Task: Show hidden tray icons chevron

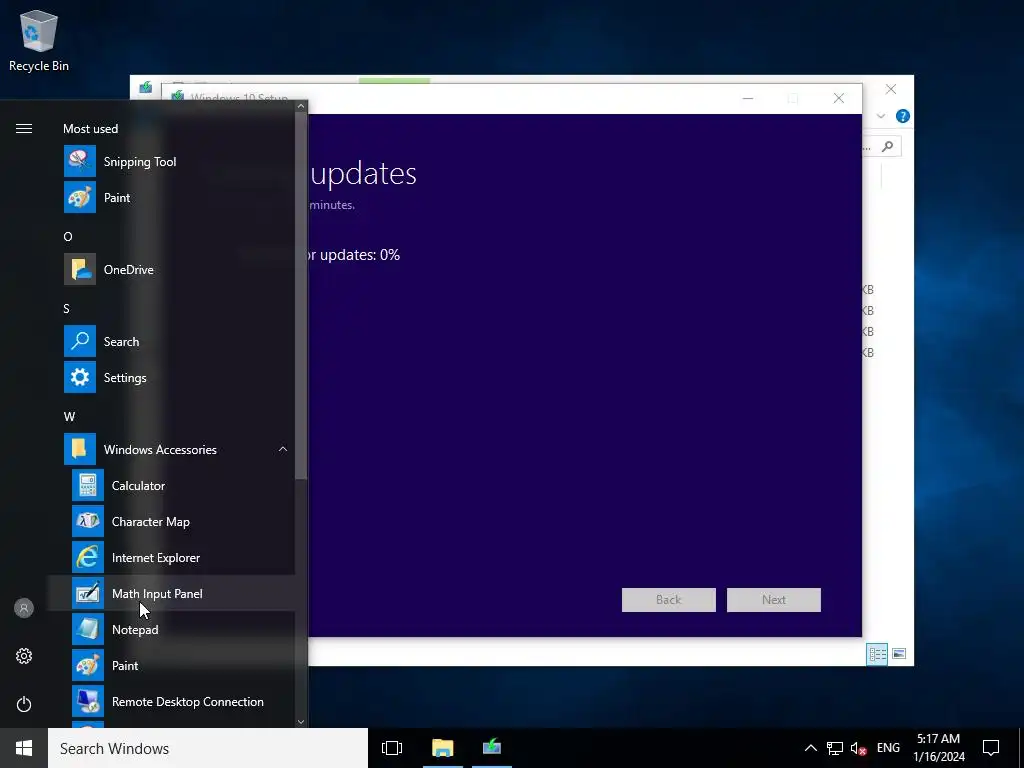Action: (x=810, y=748)
